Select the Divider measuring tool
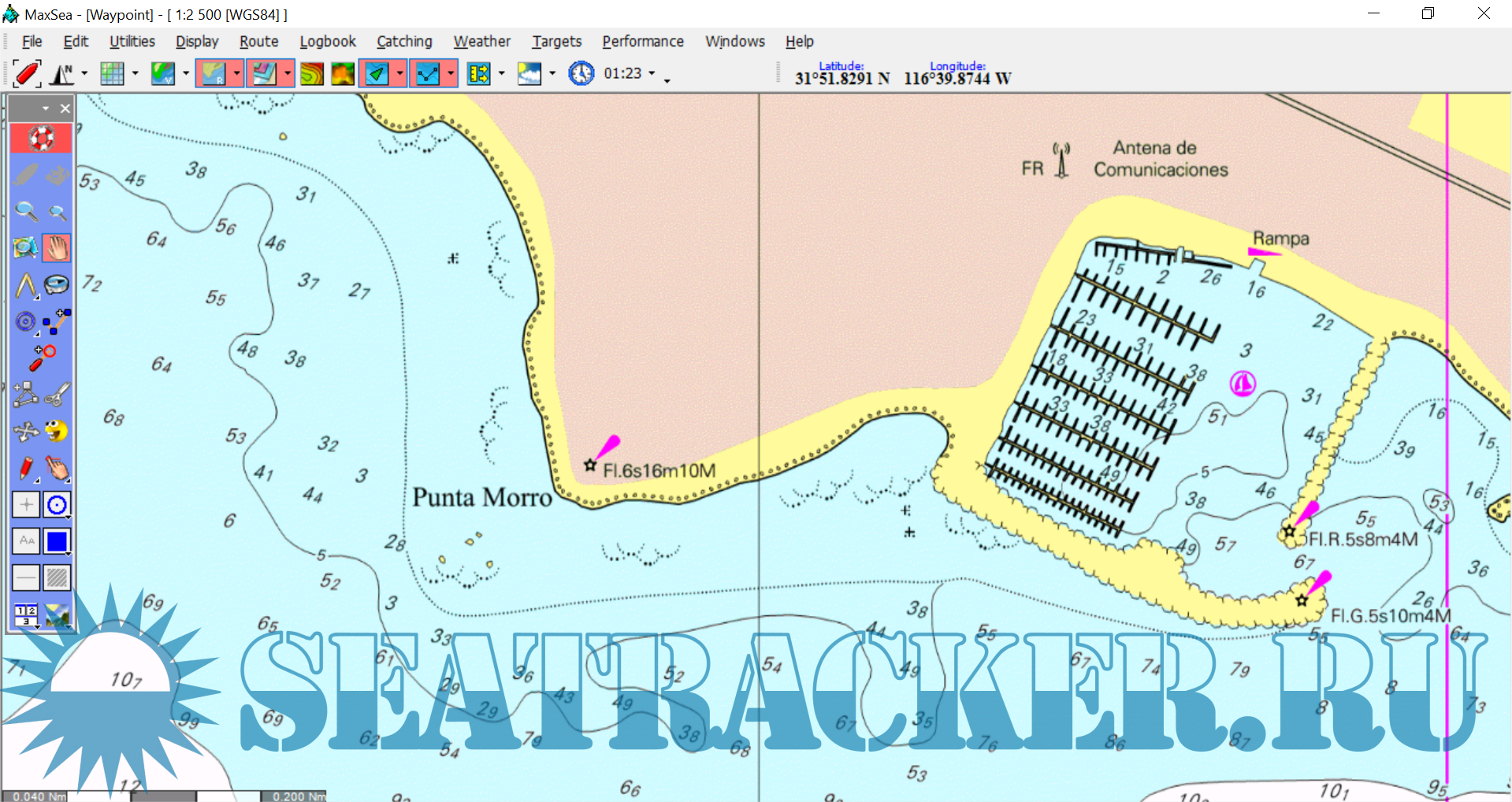The width and height of the screenshot is (1512, 802). (x=26, y=285)
